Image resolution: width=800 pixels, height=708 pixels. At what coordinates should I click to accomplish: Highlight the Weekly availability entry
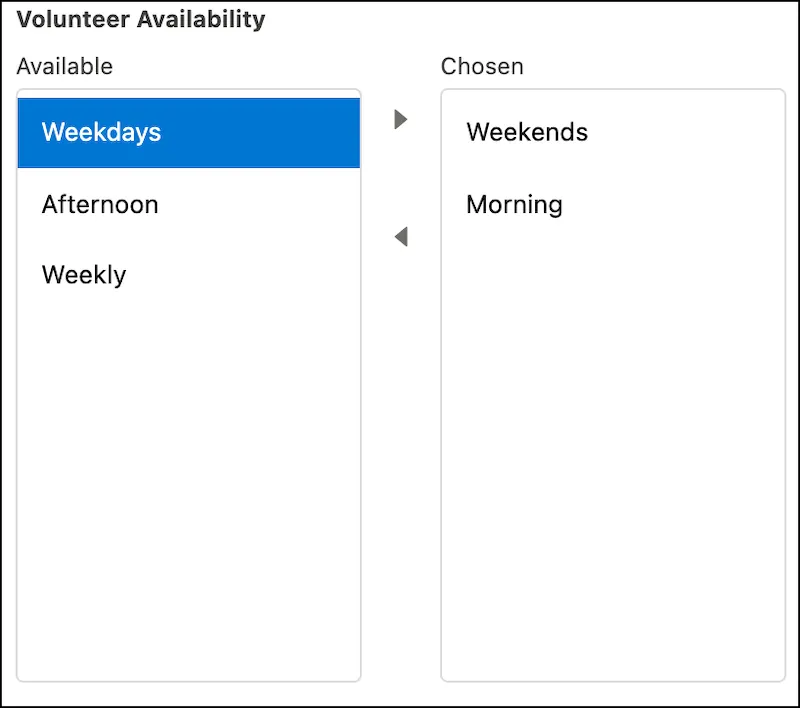coord(189,275)
